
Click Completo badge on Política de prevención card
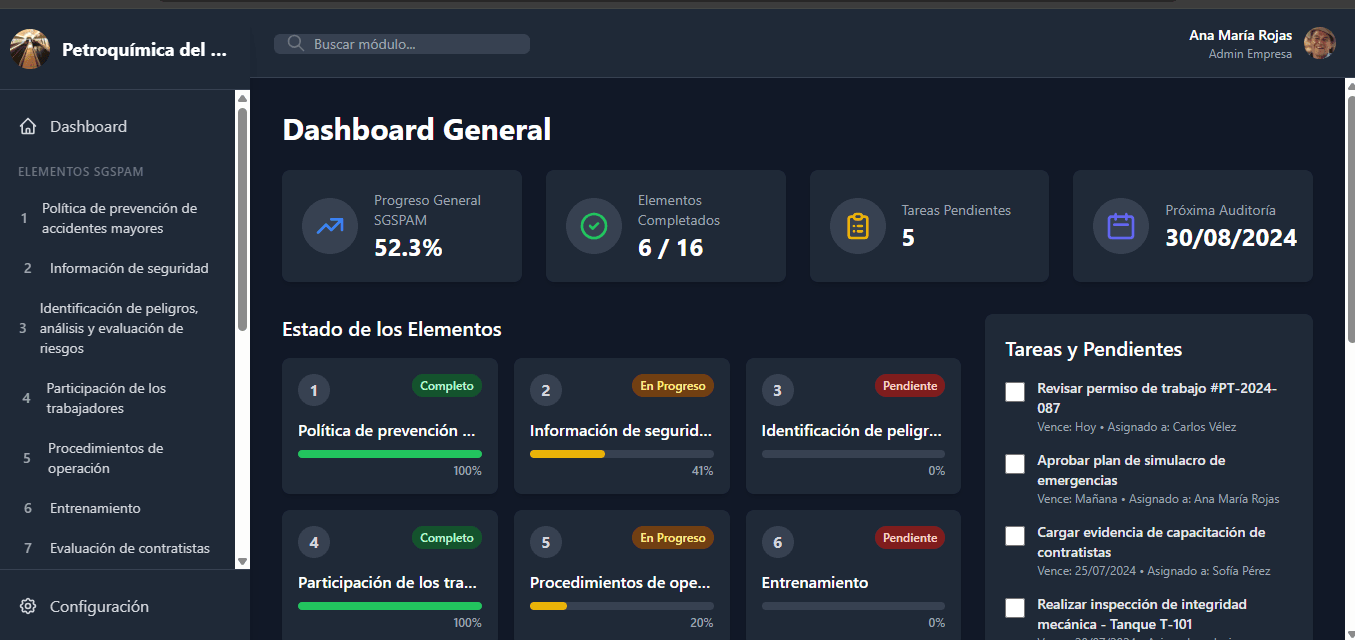point(447,386)
